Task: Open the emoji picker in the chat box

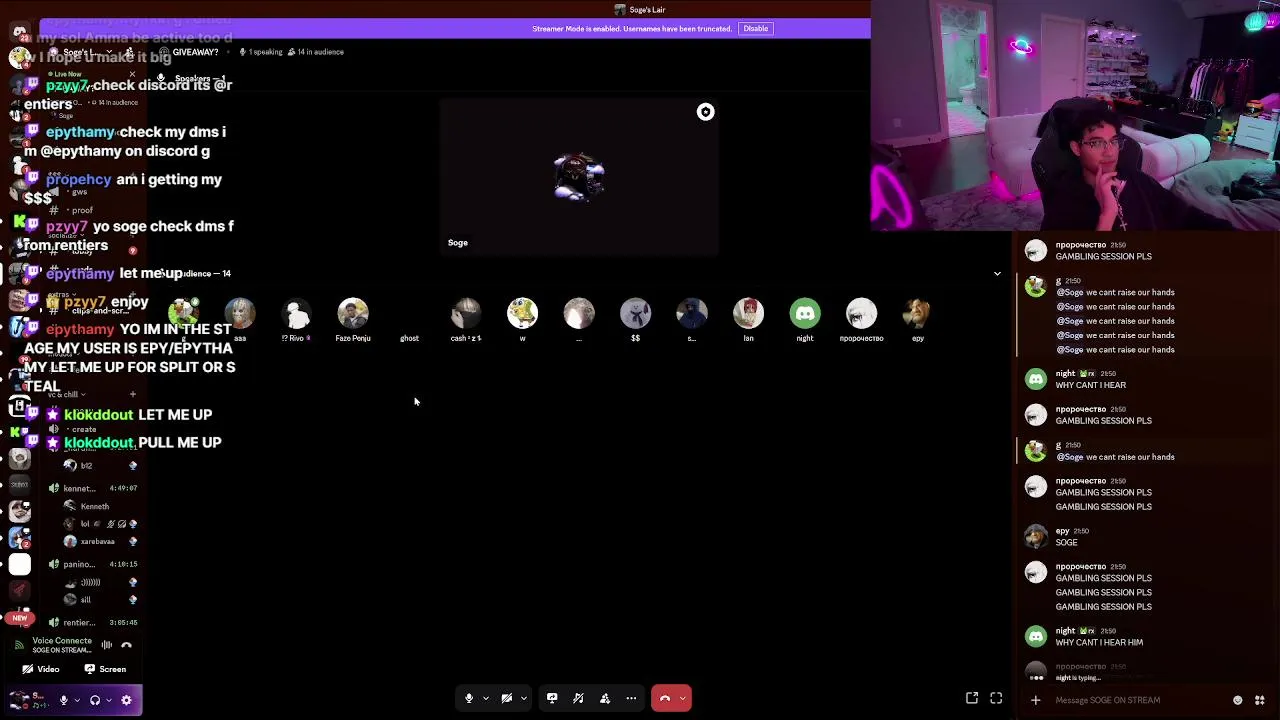Action: pyautogui.click(x=1238, y=700)
